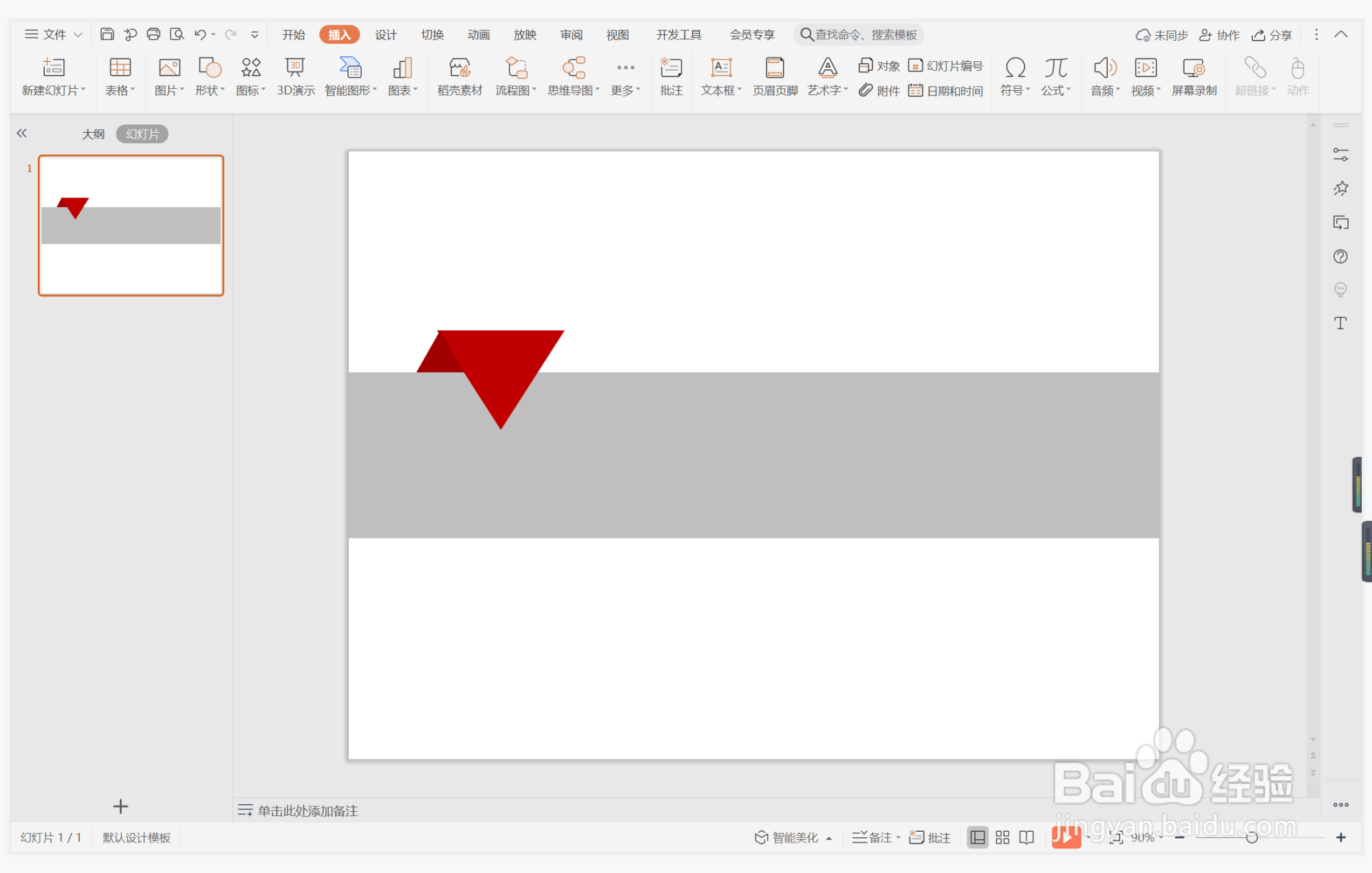
Task: Open Print Preview icon
Action: 177,34
